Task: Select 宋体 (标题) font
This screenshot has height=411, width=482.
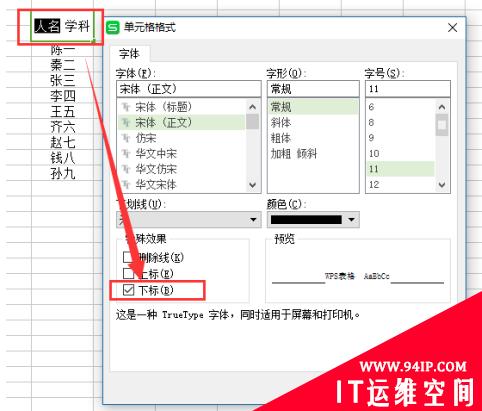Action: point(182,107)
